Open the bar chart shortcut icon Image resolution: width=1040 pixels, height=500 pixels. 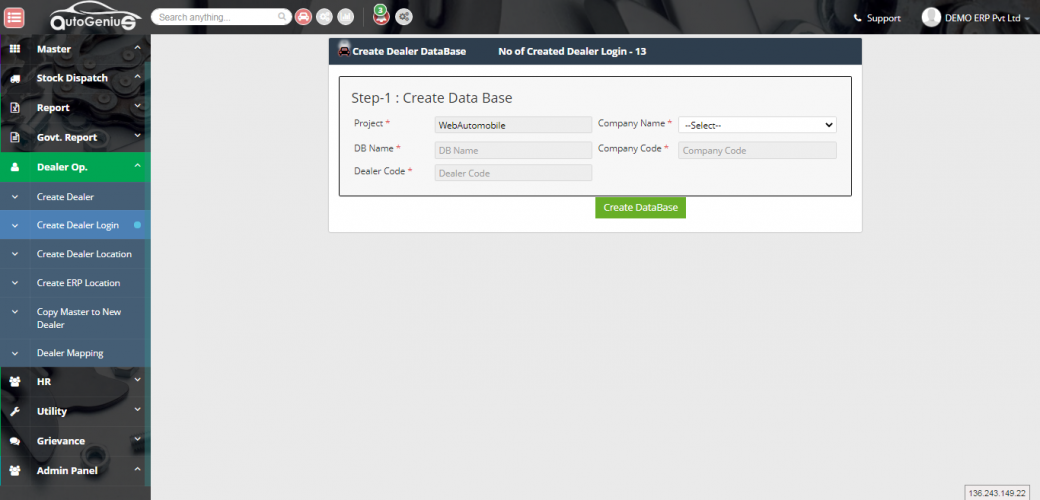click(x=346, y=17)
